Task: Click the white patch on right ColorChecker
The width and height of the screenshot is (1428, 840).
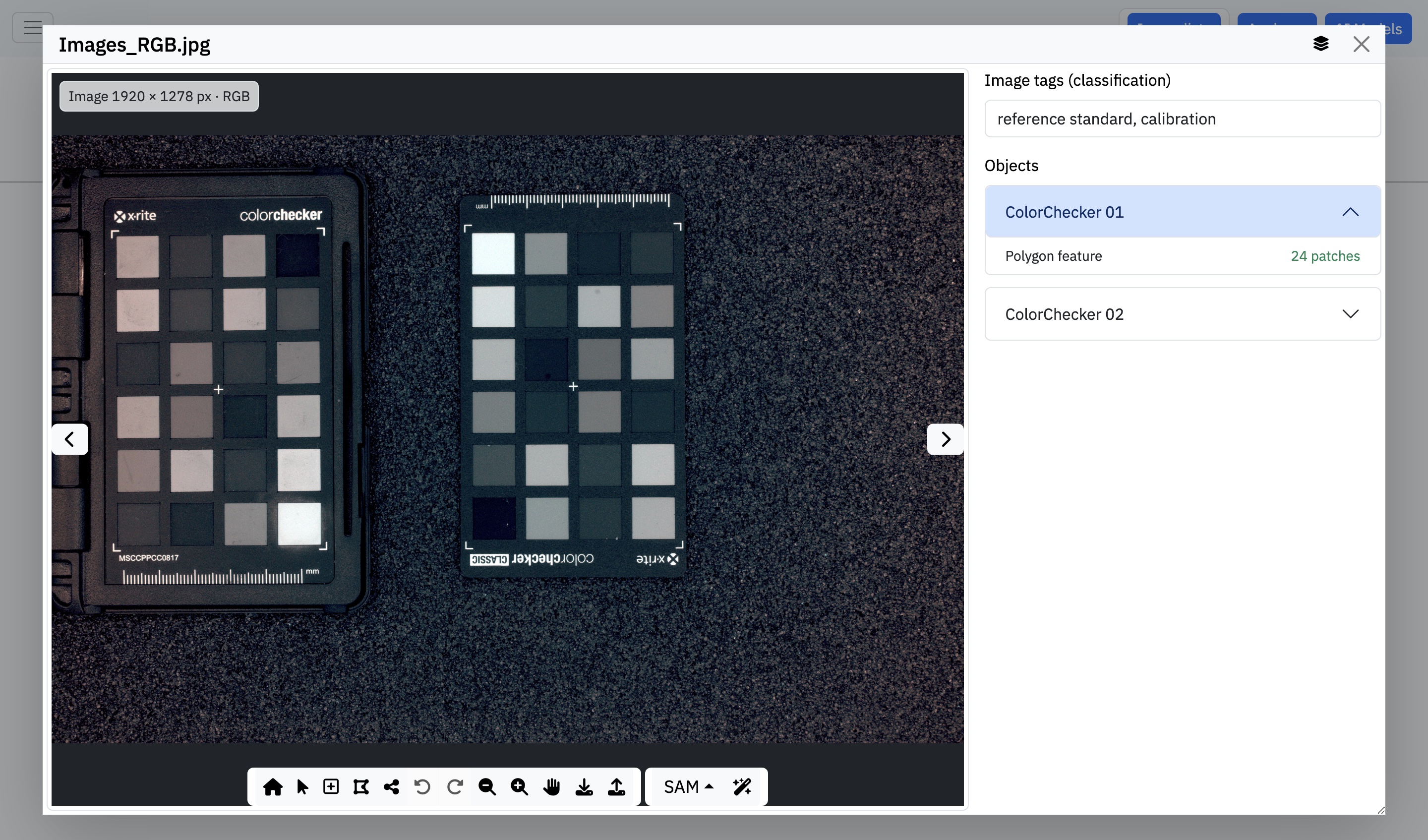Action: 493,253
